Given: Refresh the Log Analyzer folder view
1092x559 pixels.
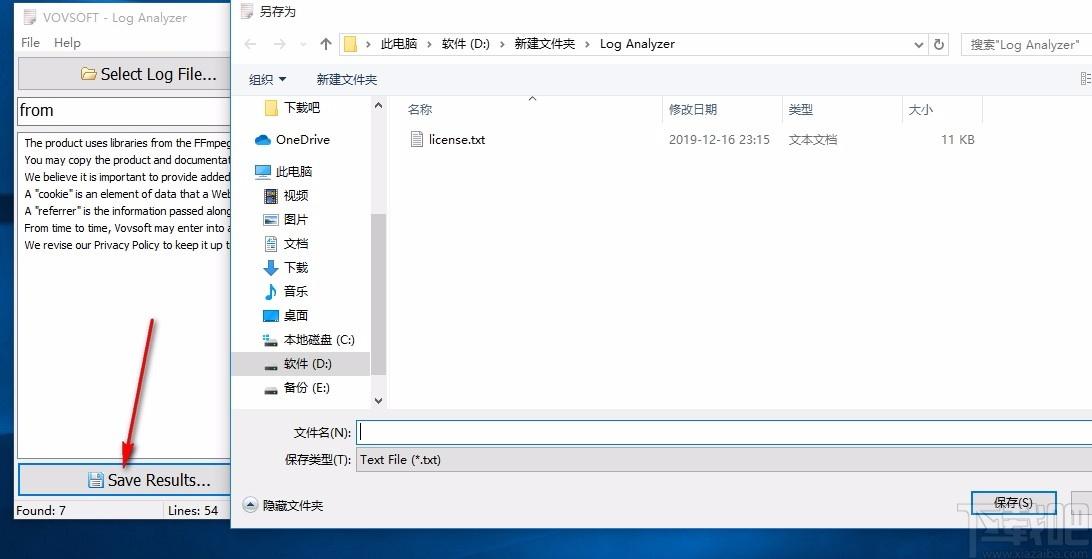Looking at the screenshot, I should (x=939, y=44).
